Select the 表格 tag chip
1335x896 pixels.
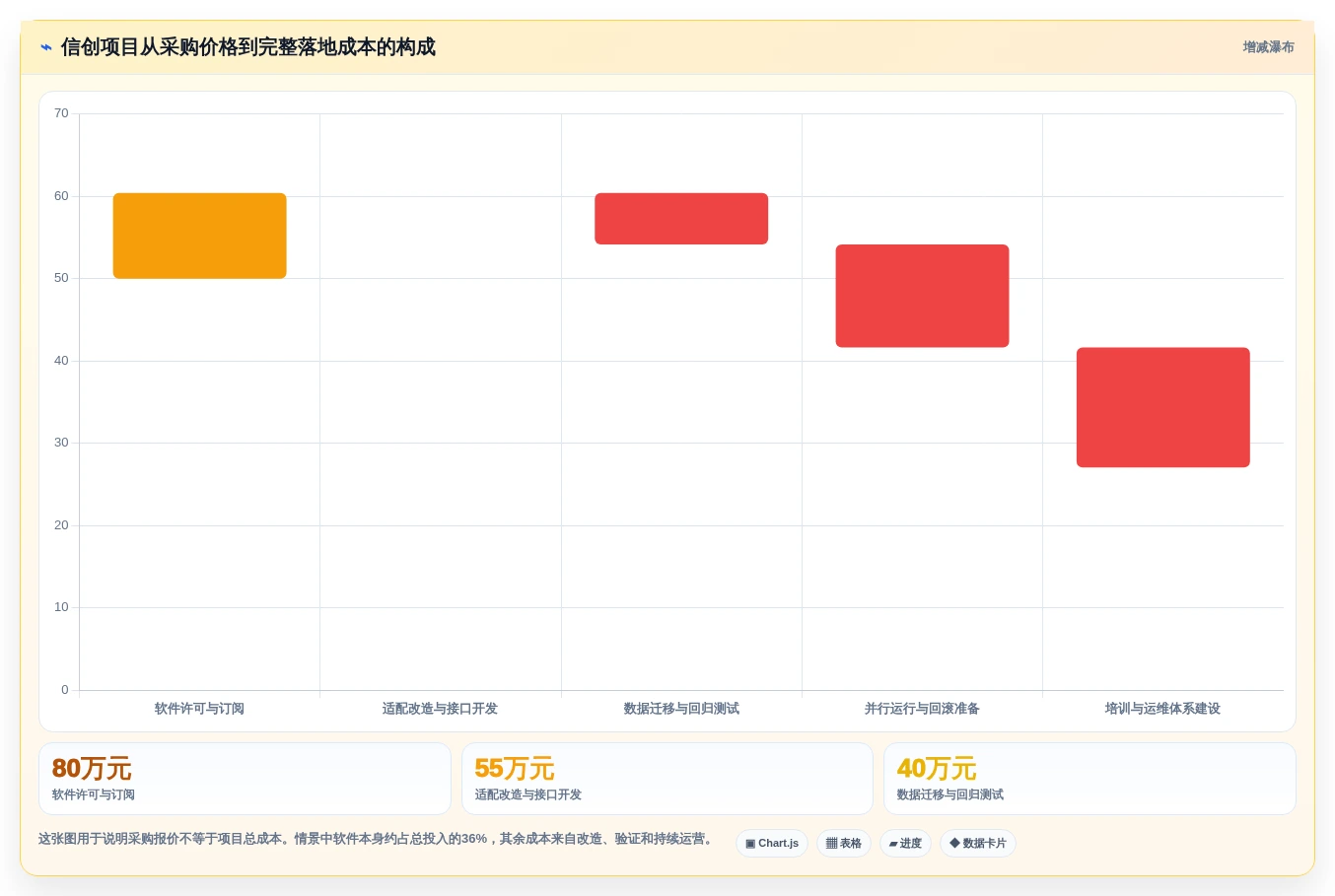click(844, 844)
